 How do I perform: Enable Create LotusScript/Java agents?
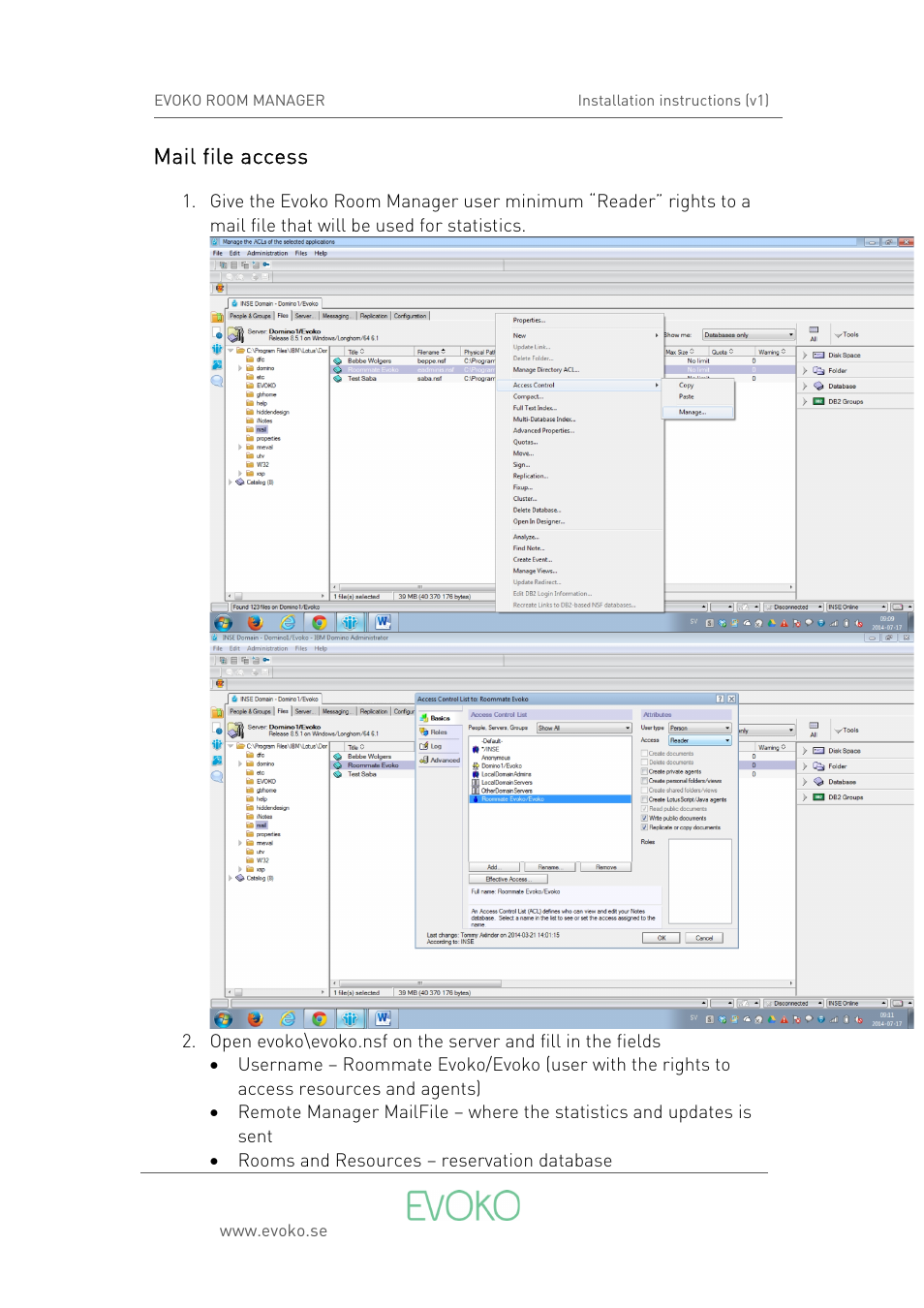point(644,799)
